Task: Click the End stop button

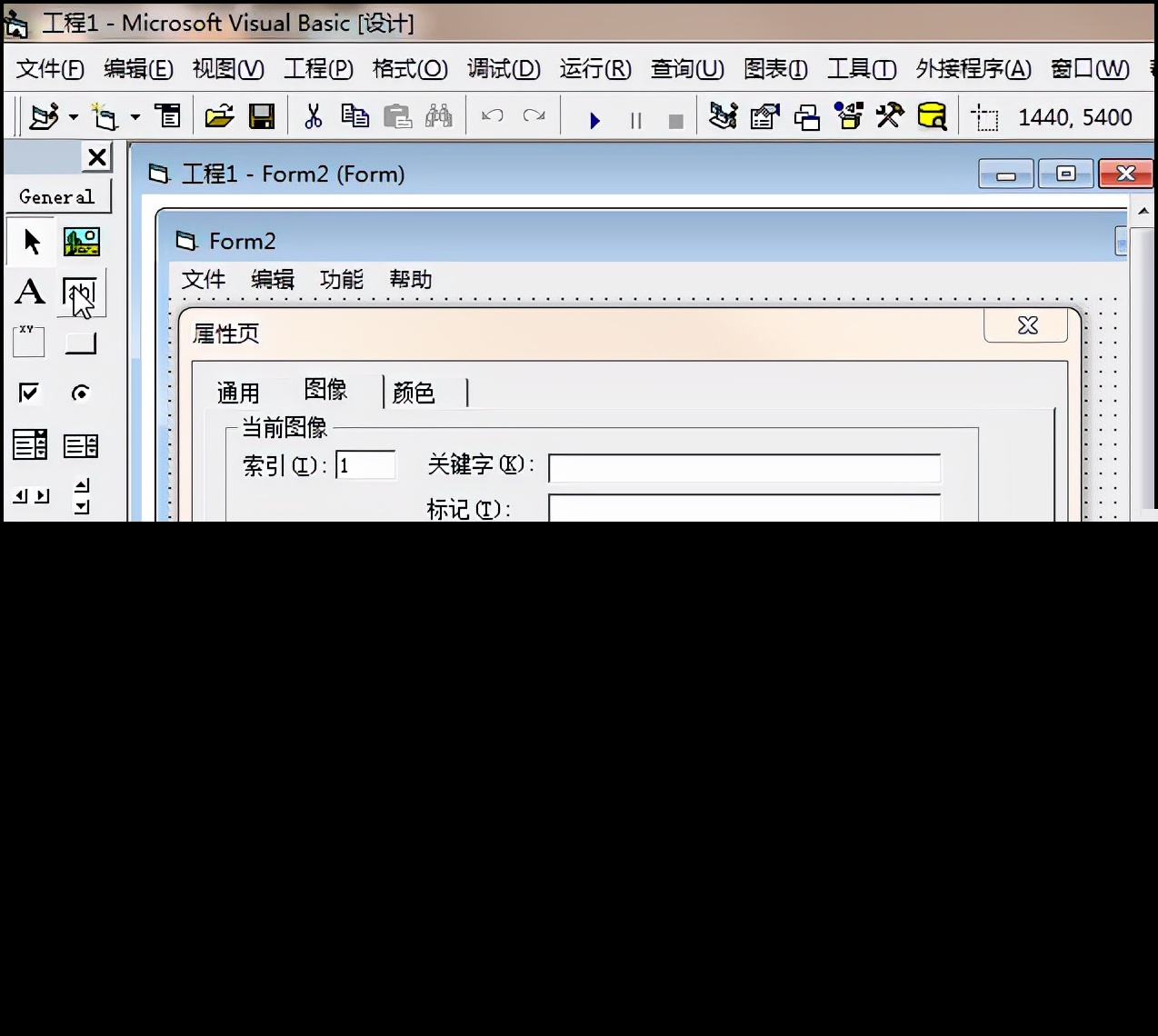Action: 675,121
